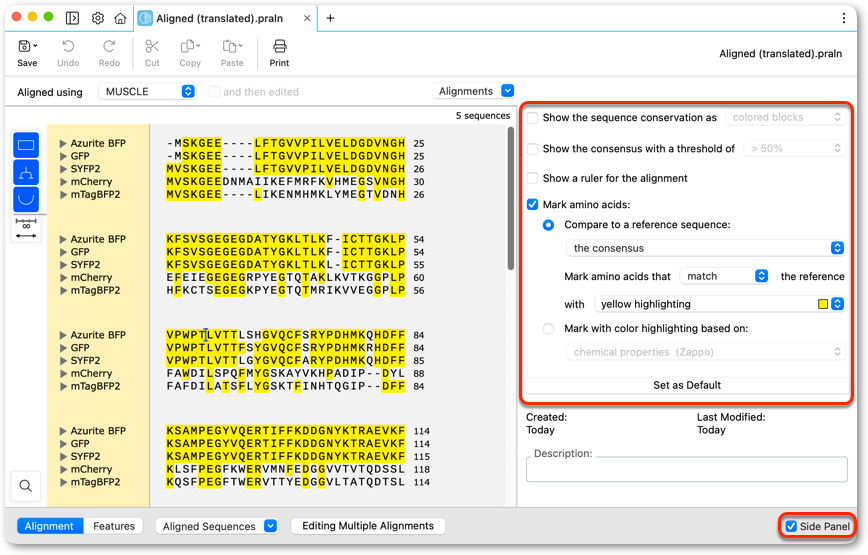Viewport: 868px width, 555px height.
Task: Enable 'Show the consensus with a threshold' checkbox
Action: coord(533,149)
